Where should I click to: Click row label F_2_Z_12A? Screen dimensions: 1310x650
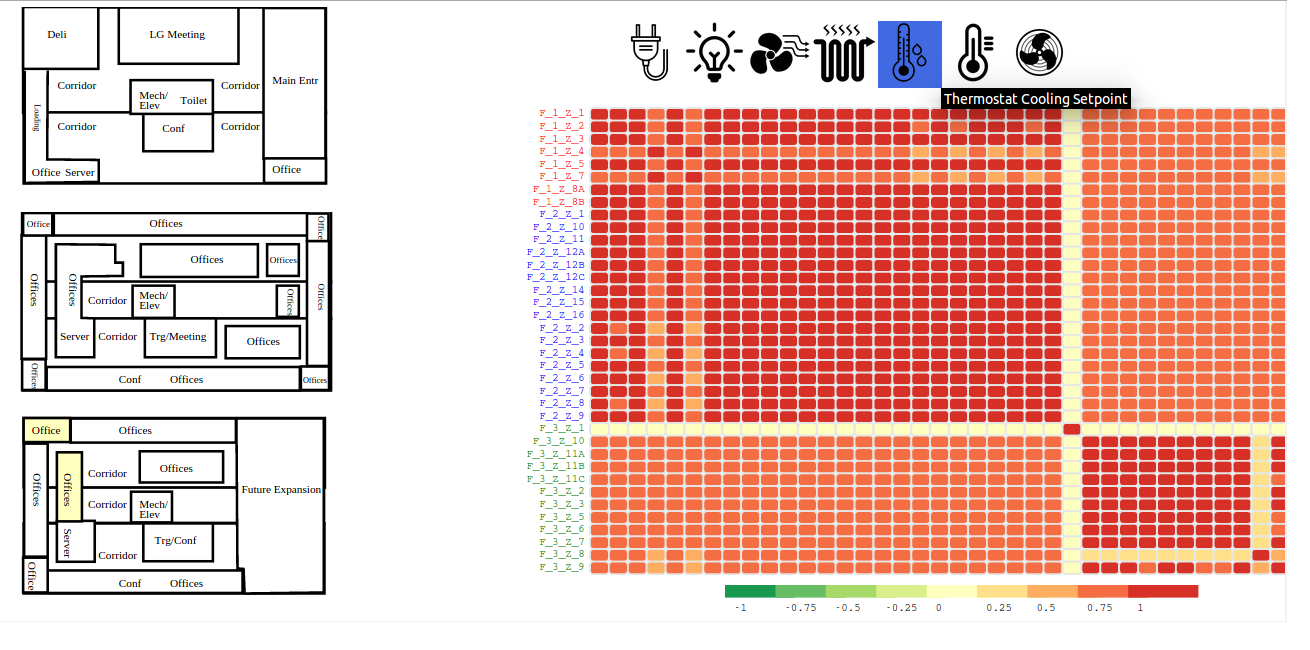pyautogui.click(x=555, y=252)
